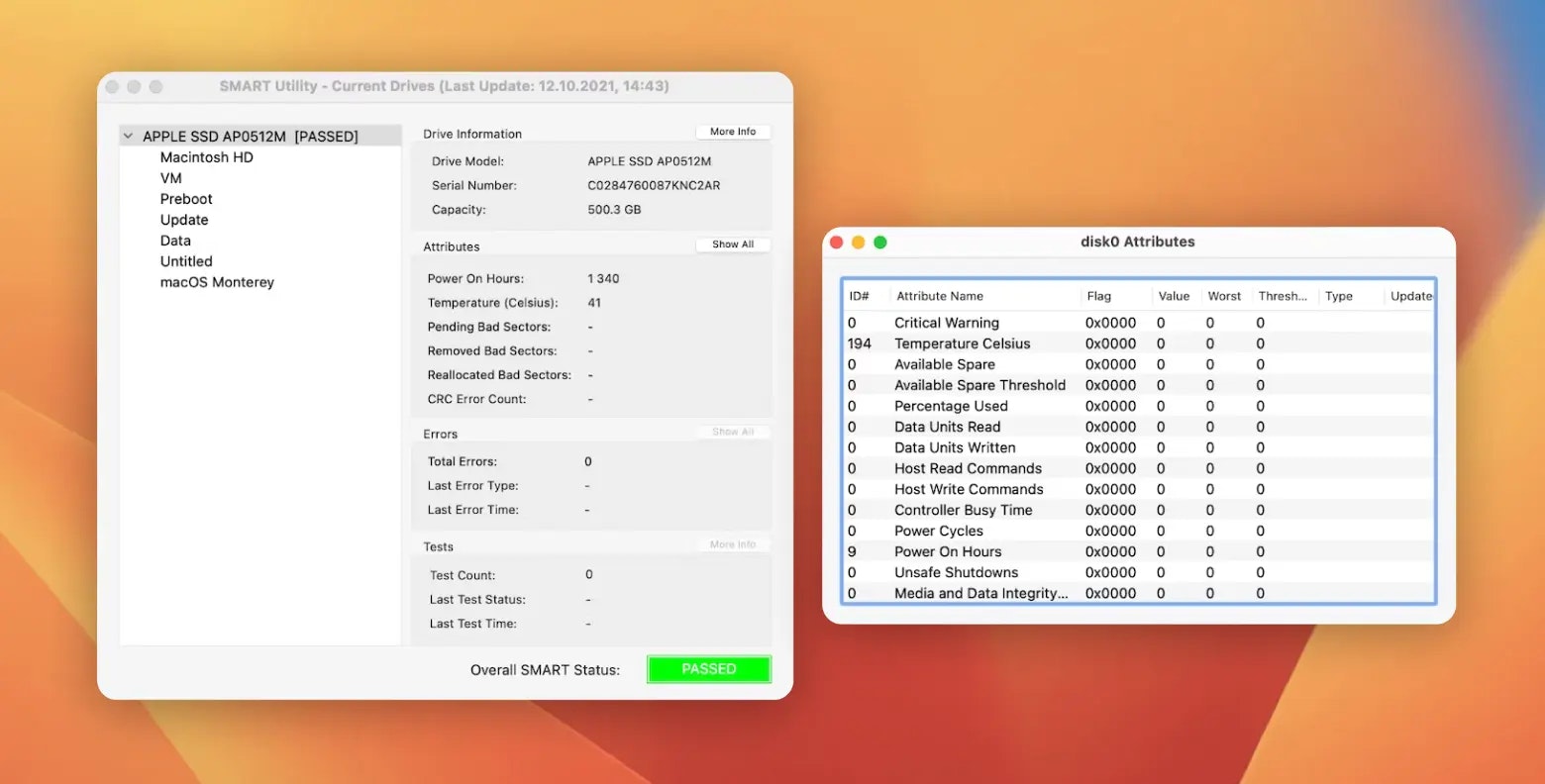Click the green PASSED SMART status indicator
This screenshot has width=1545, height=784.
coord(709,669)
